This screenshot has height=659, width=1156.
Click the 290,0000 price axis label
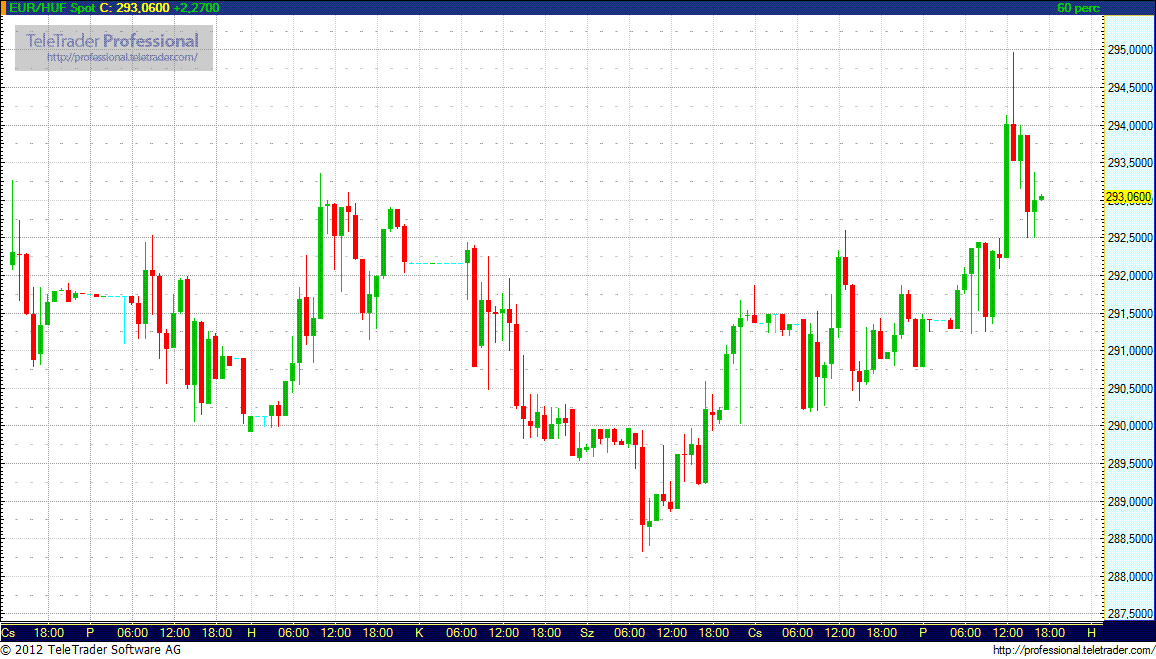click(x=1129, y=426)
